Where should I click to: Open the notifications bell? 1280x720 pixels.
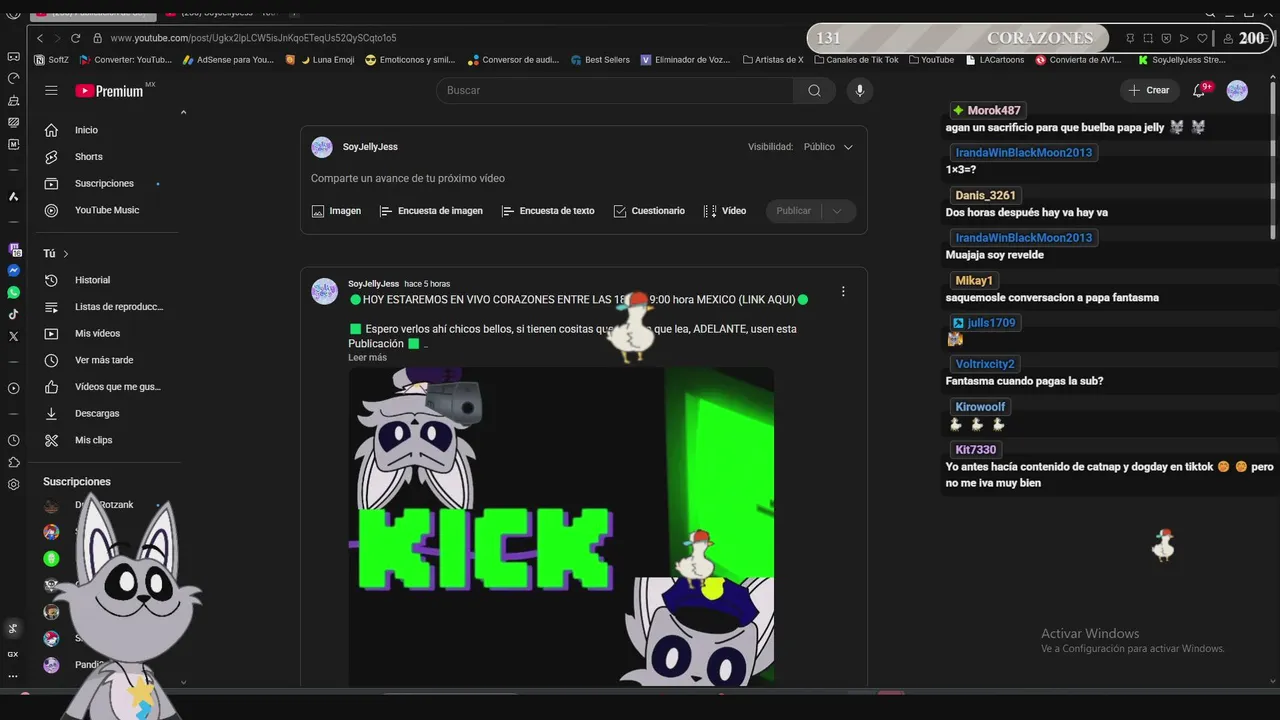click(1200, 90)
